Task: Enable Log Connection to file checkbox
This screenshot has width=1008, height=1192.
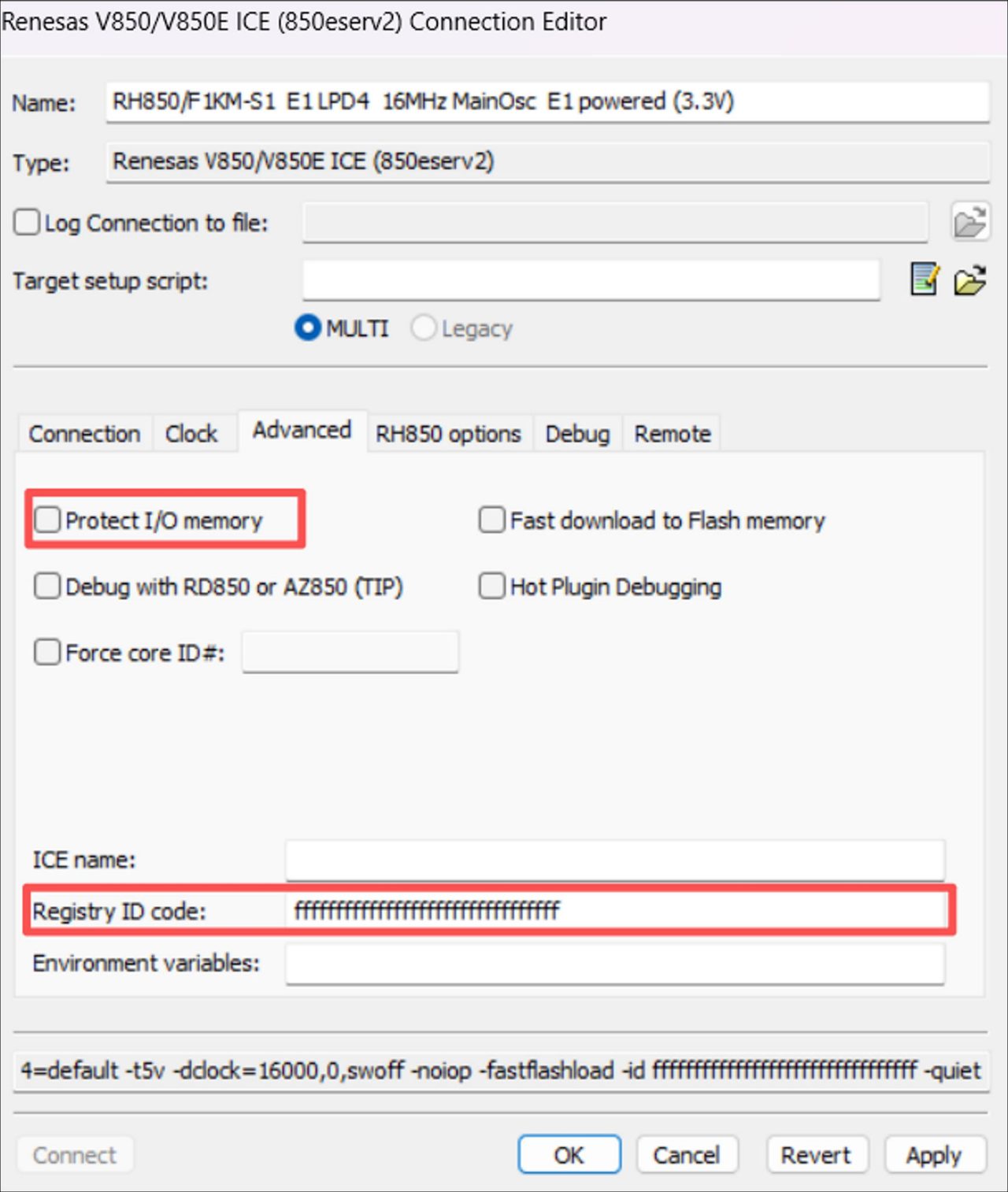Action: coord(26,222)
